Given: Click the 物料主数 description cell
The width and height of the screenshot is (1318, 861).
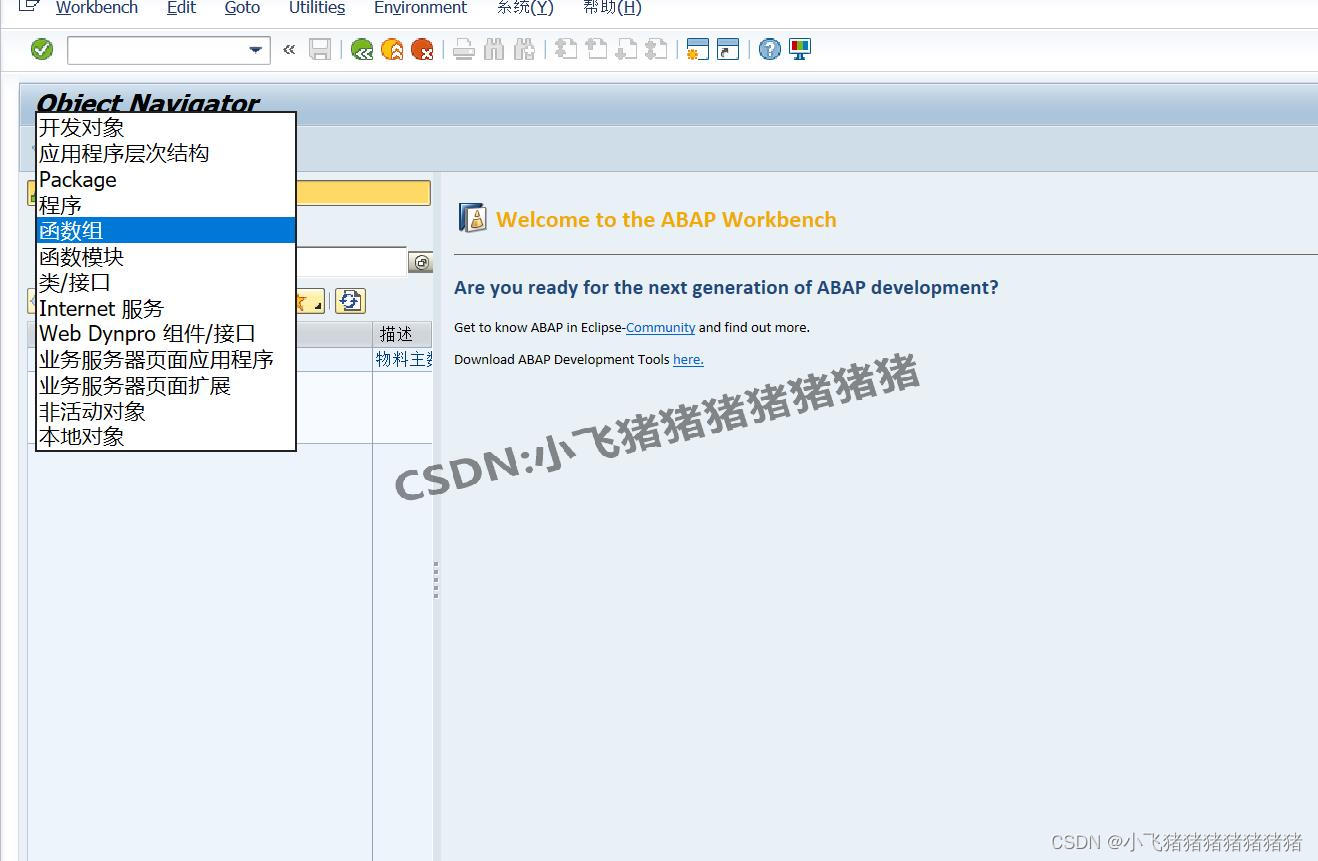Looking at the screenshot, I should click(403, 360).
